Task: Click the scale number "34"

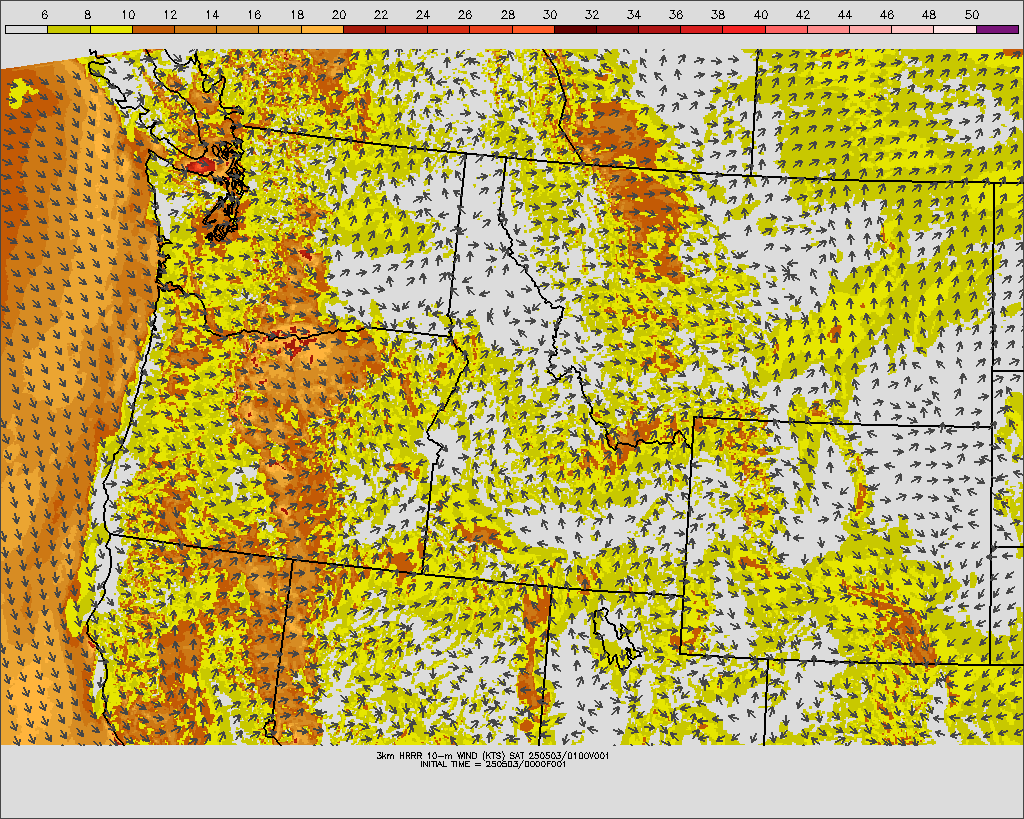Action: click(633, 15)
